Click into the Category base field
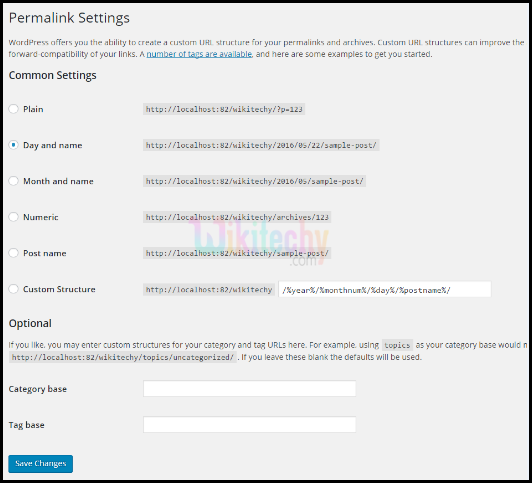The image size is (532, 483). coord(249,388)
